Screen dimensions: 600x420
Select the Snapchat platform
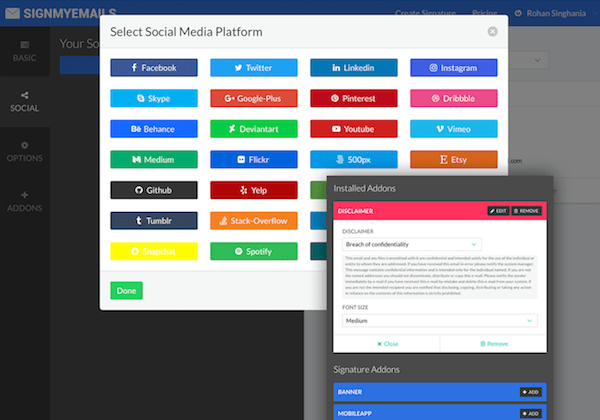pos(154,251)
